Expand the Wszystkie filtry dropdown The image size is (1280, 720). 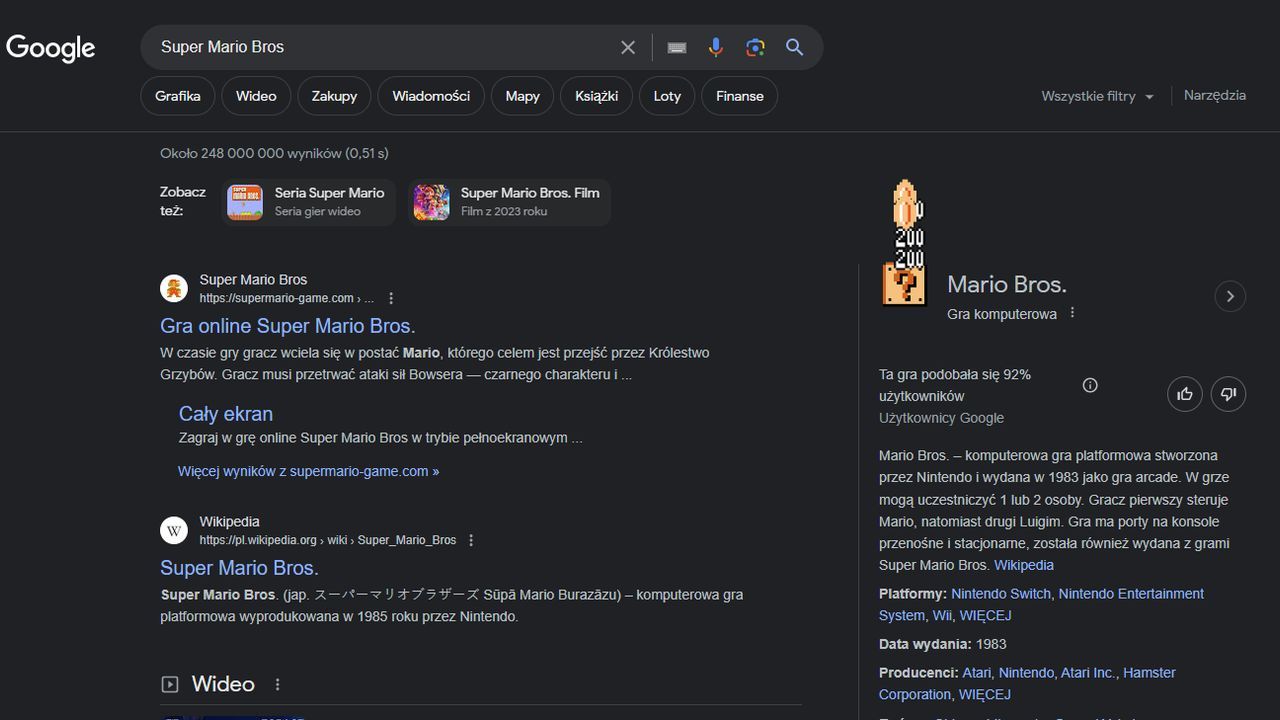pos(1097,96)
